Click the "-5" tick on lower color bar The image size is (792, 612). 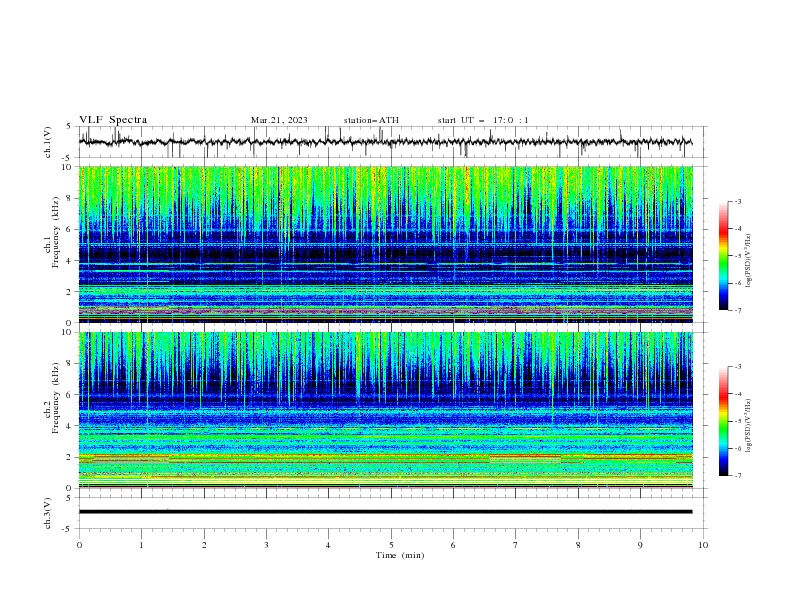(737, 421)
